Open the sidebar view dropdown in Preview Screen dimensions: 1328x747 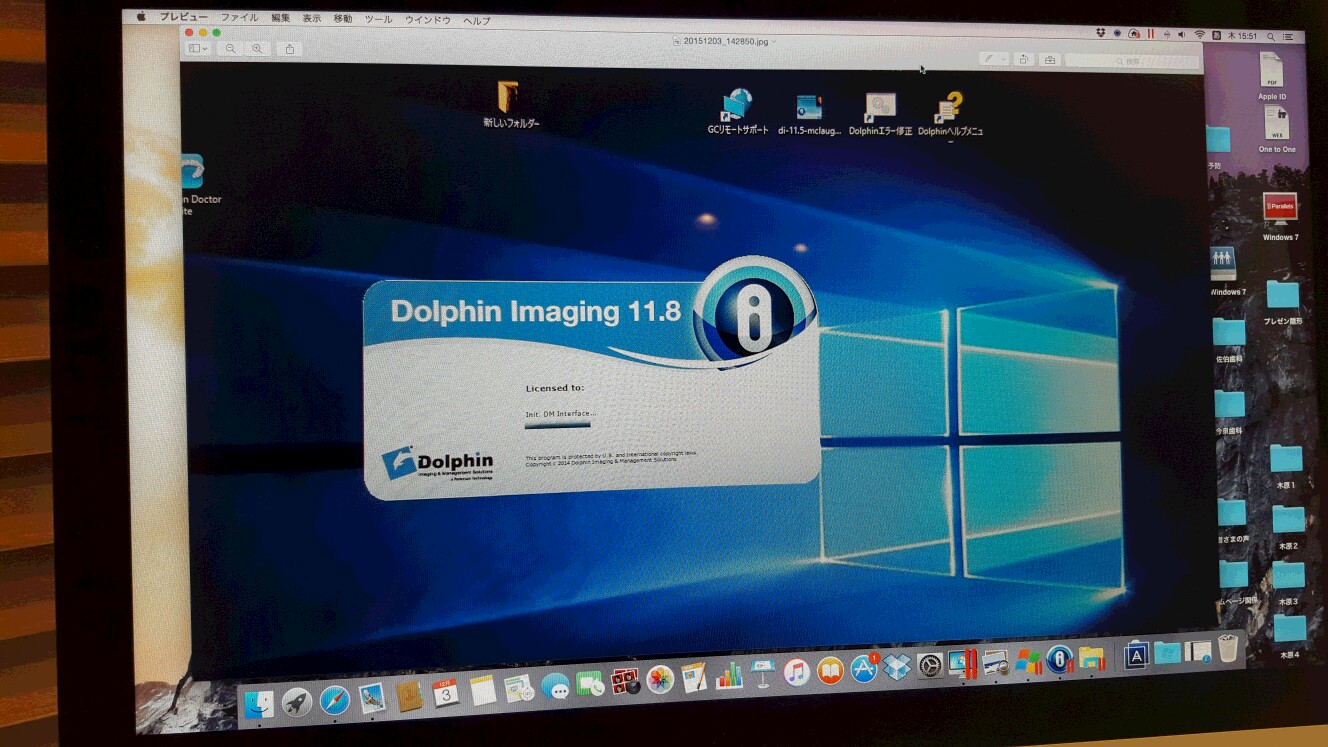tap(198, 48)
